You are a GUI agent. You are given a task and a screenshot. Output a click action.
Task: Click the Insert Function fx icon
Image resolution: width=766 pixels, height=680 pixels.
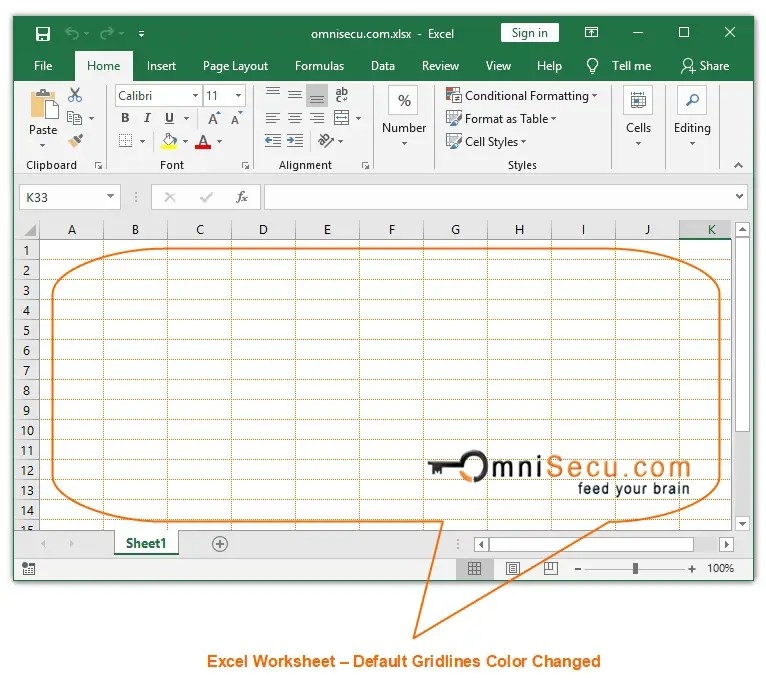point(242,198)
